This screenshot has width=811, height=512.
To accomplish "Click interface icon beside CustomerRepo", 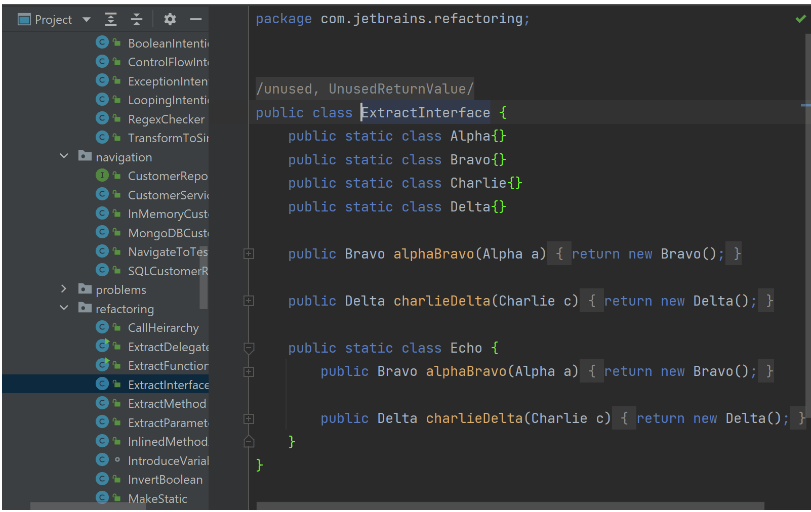I will pos(102,175).
